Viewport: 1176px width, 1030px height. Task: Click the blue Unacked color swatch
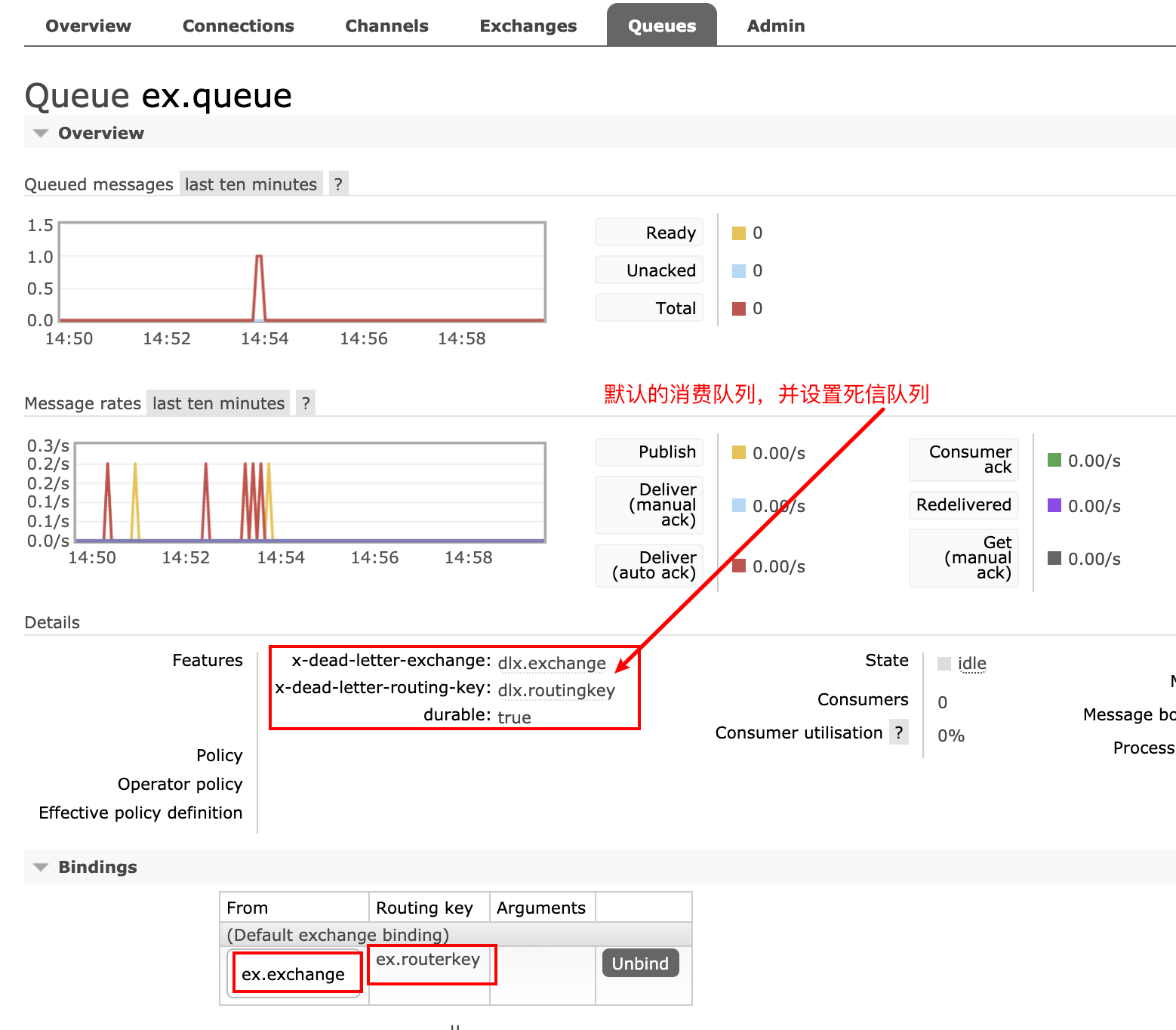pos(739,271)
